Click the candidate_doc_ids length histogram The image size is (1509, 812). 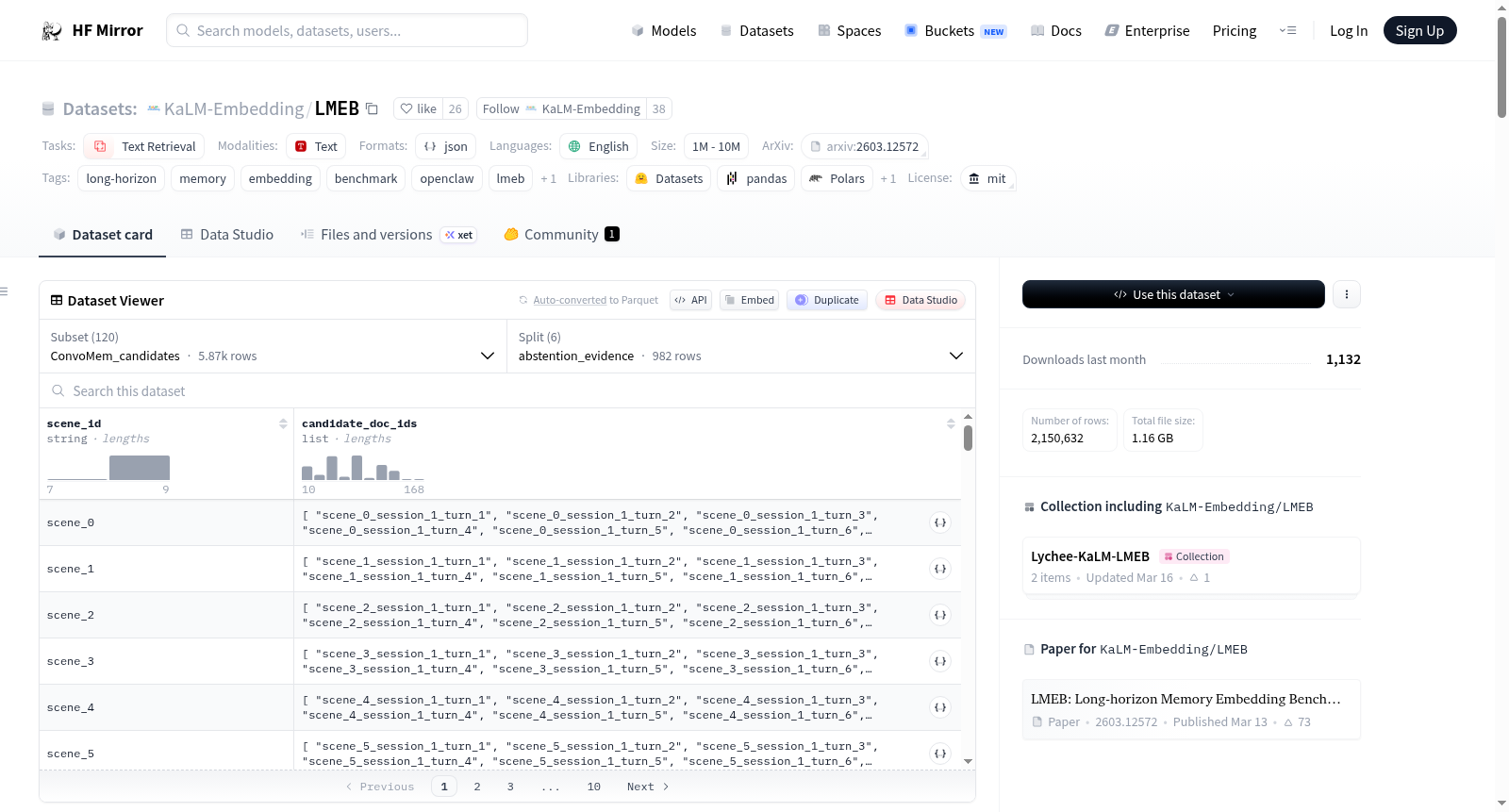point(363,468)
